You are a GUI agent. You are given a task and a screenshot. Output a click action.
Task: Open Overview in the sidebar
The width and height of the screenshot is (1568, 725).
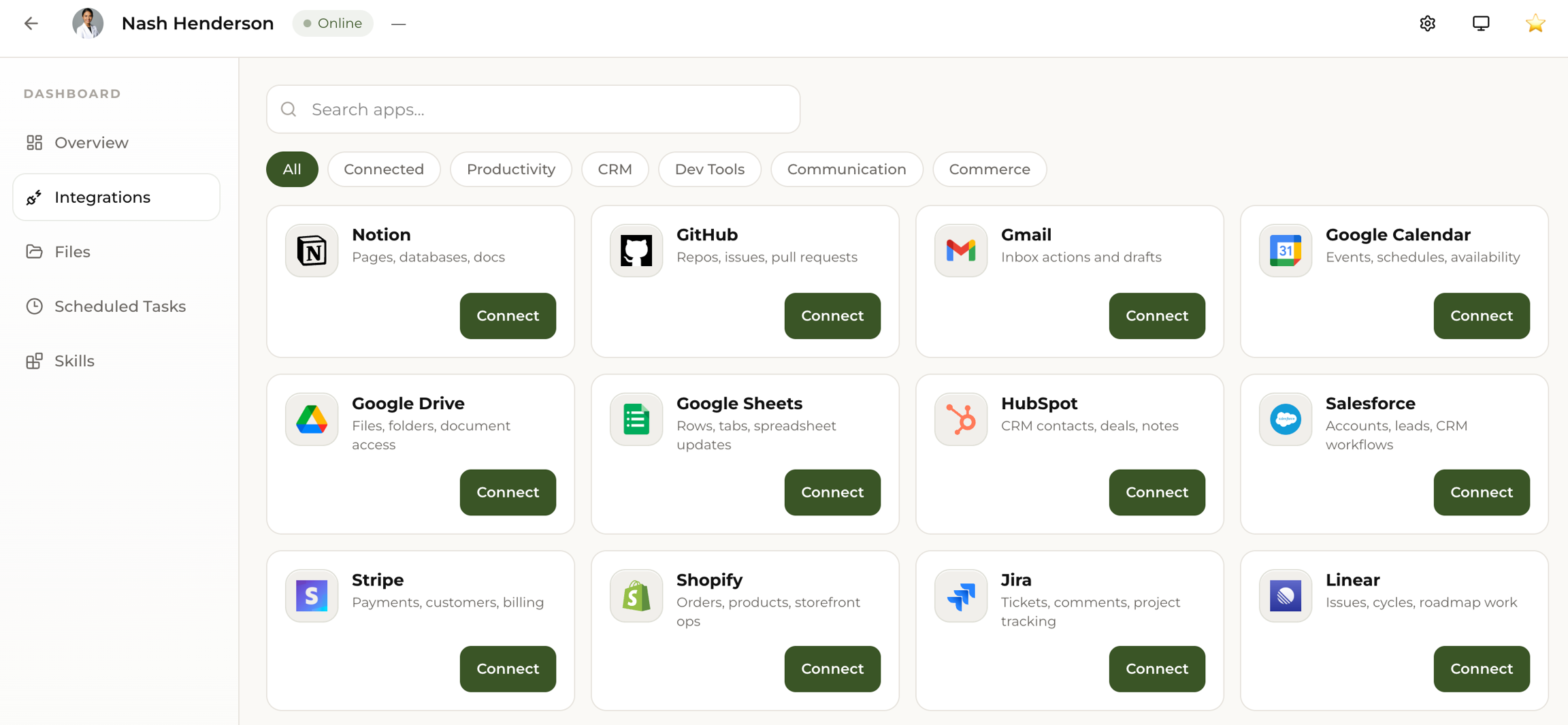pos(116,142)
